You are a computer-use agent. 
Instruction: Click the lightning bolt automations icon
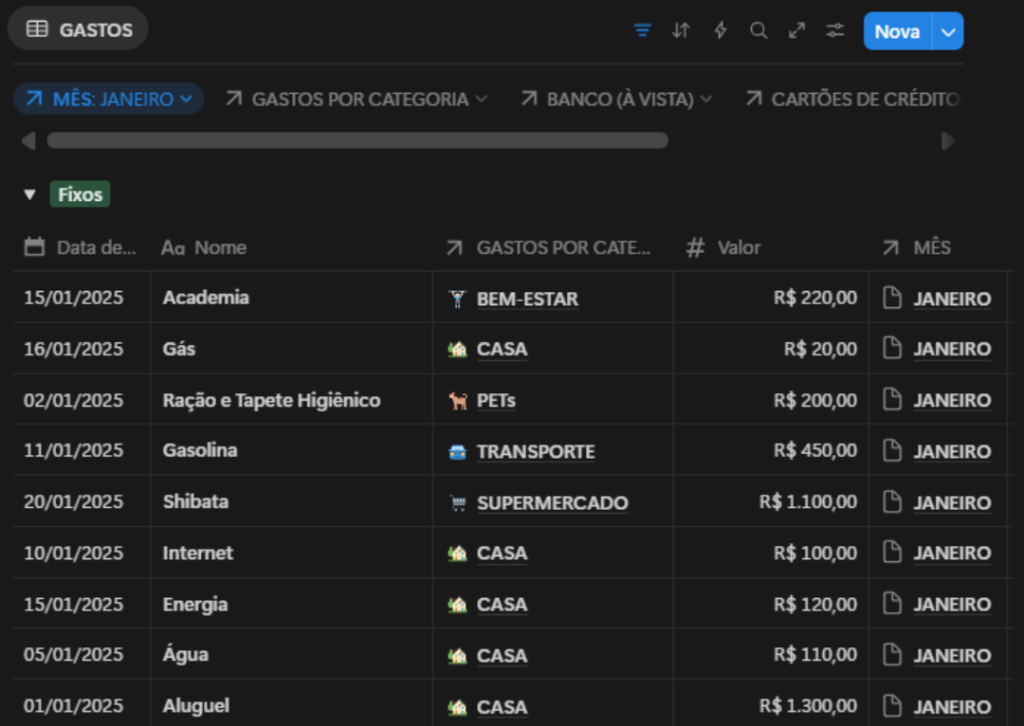point(720,31)
